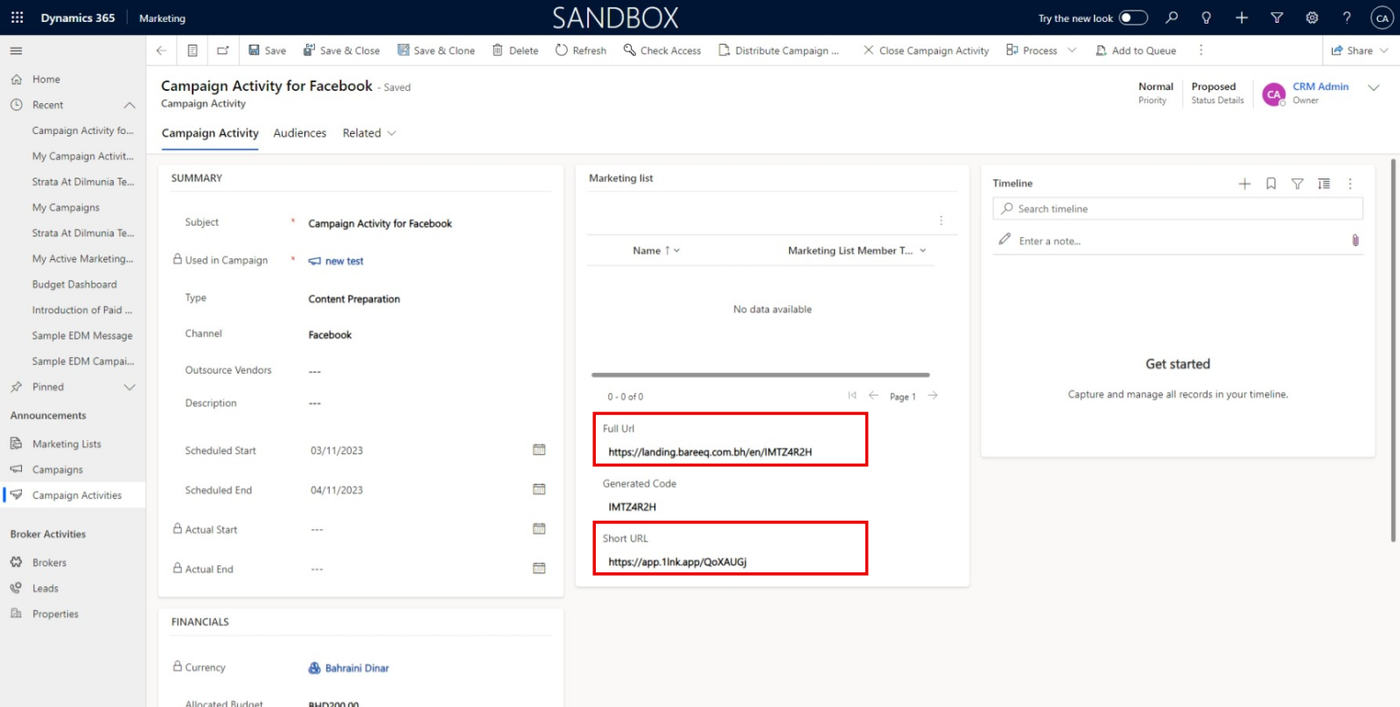Click the search magnifier in top bar

[x=1172, y=18]
